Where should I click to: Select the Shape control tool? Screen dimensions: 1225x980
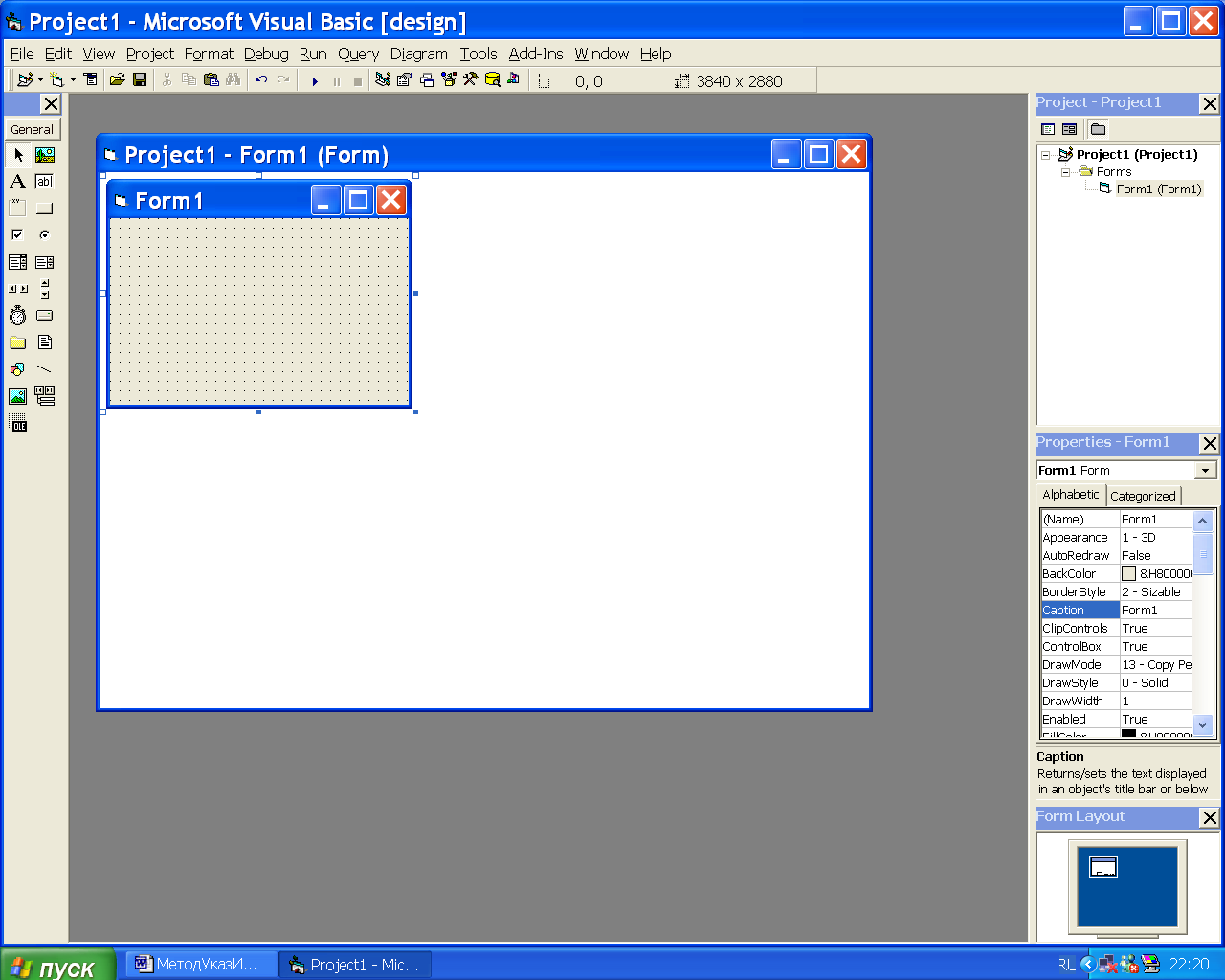(x=18, y=369)
